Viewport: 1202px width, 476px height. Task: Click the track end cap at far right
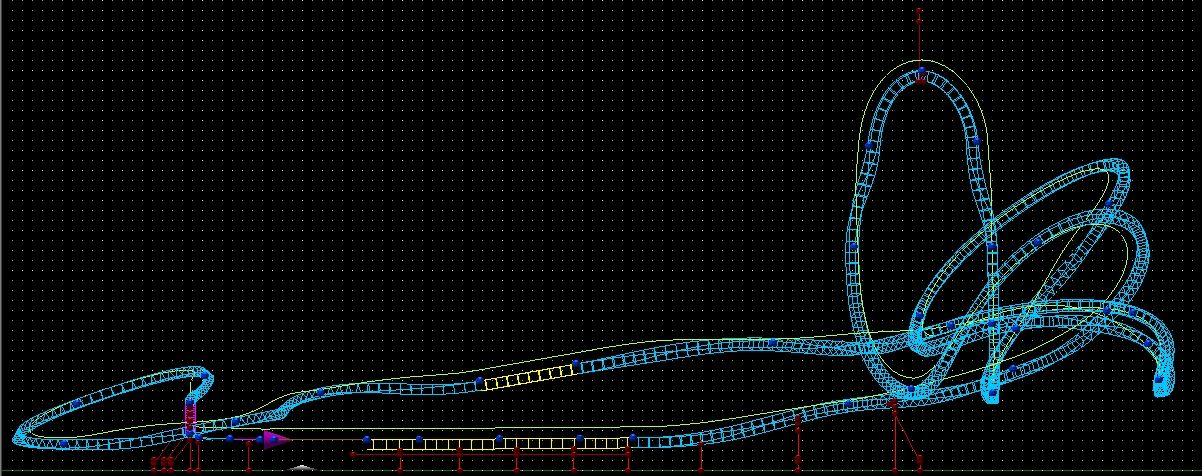tap(1159, 384)
